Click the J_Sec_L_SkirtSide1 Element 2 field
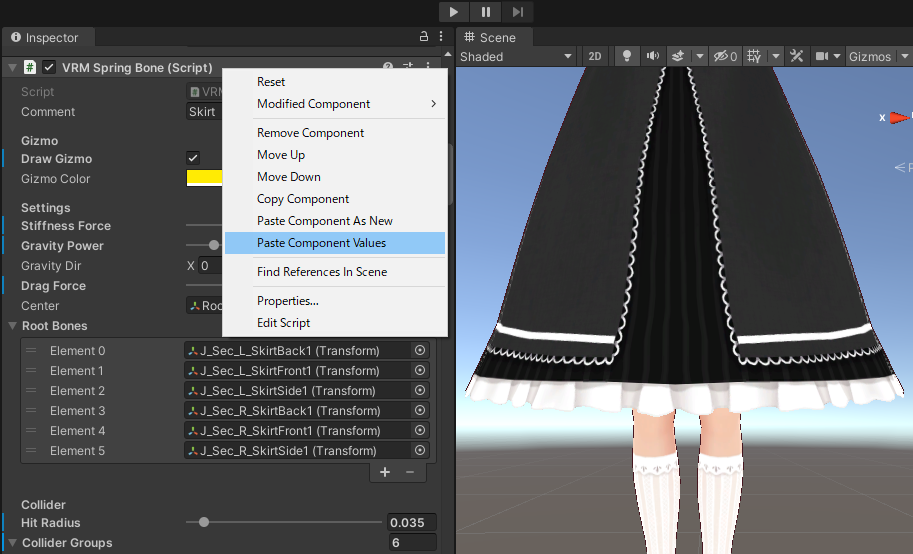Image resolution: width=913 pixels, height=554 pixels. [x=298, y=390]
